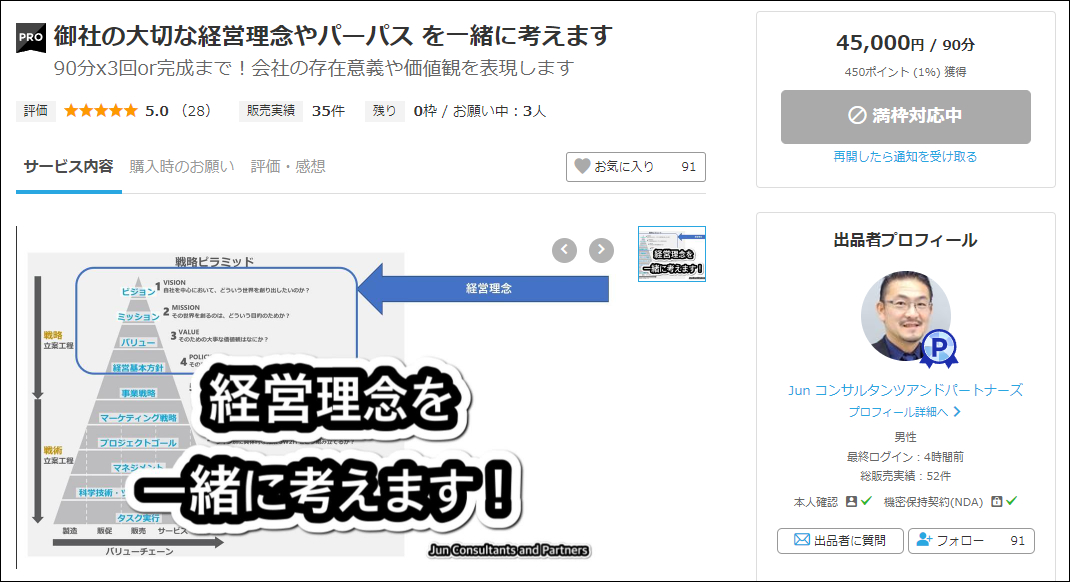This screenshot has width=1070, height=582.
Task: Select the slideshow thumbnail image
Action: click(671, 254)
